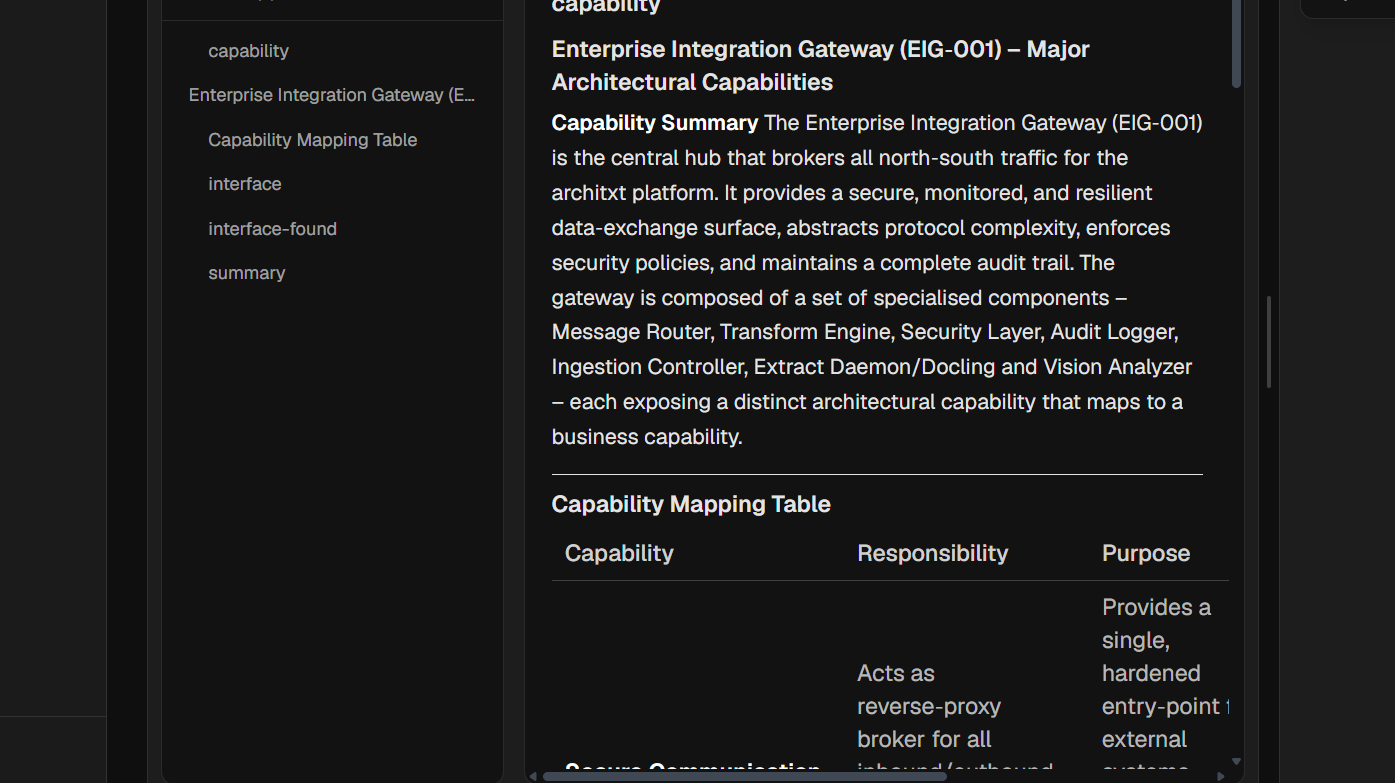Click the 'Responsibility' table column header
1395x783 pixels.
pos(932,553)
